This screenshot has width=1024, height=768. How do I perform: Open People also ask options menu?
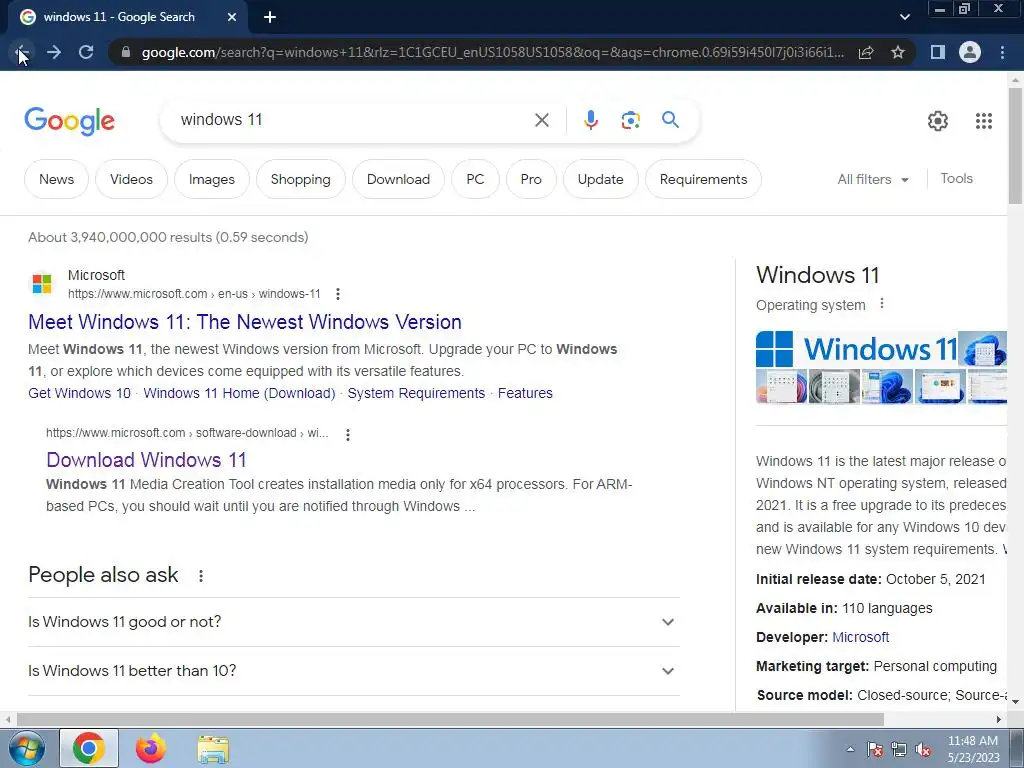[200, 575]
